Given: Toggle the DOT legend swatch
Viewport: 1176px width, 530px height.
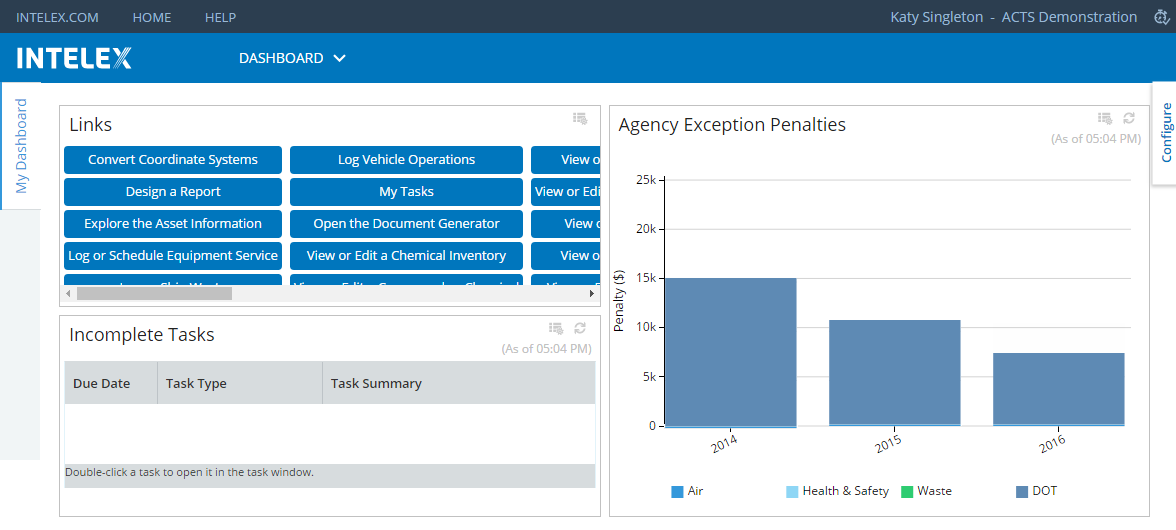Looking at the screenshot, I should [1022, 492].
